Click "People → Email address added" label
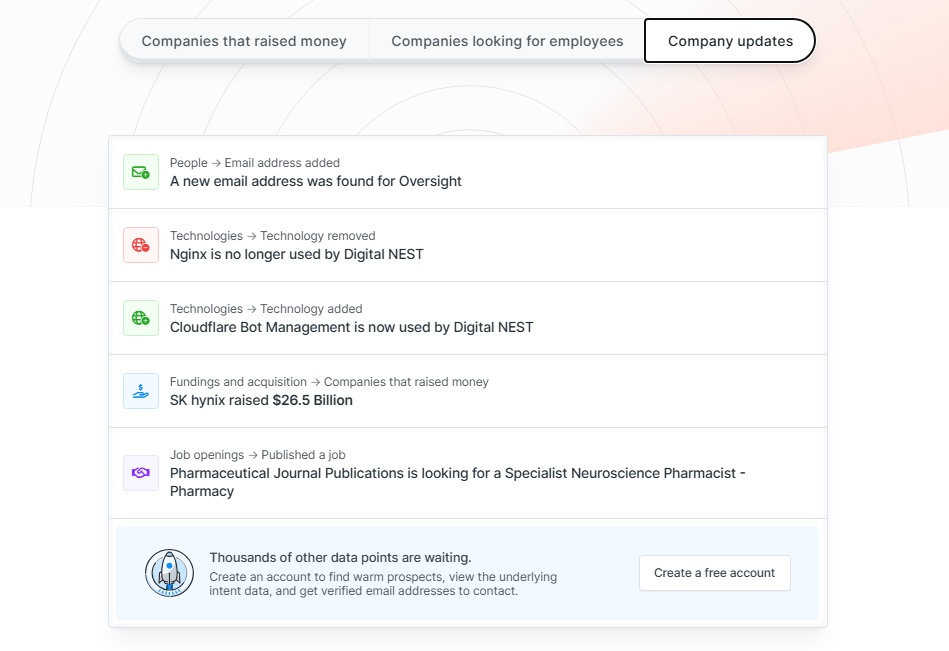Viewport: 949px width, 651px height. [255, 163]
